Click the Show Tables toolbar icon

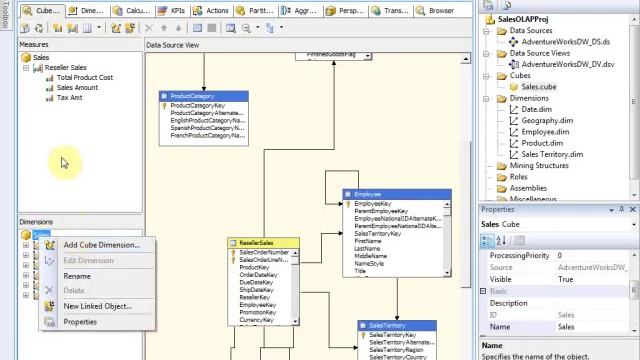(198, 28)
